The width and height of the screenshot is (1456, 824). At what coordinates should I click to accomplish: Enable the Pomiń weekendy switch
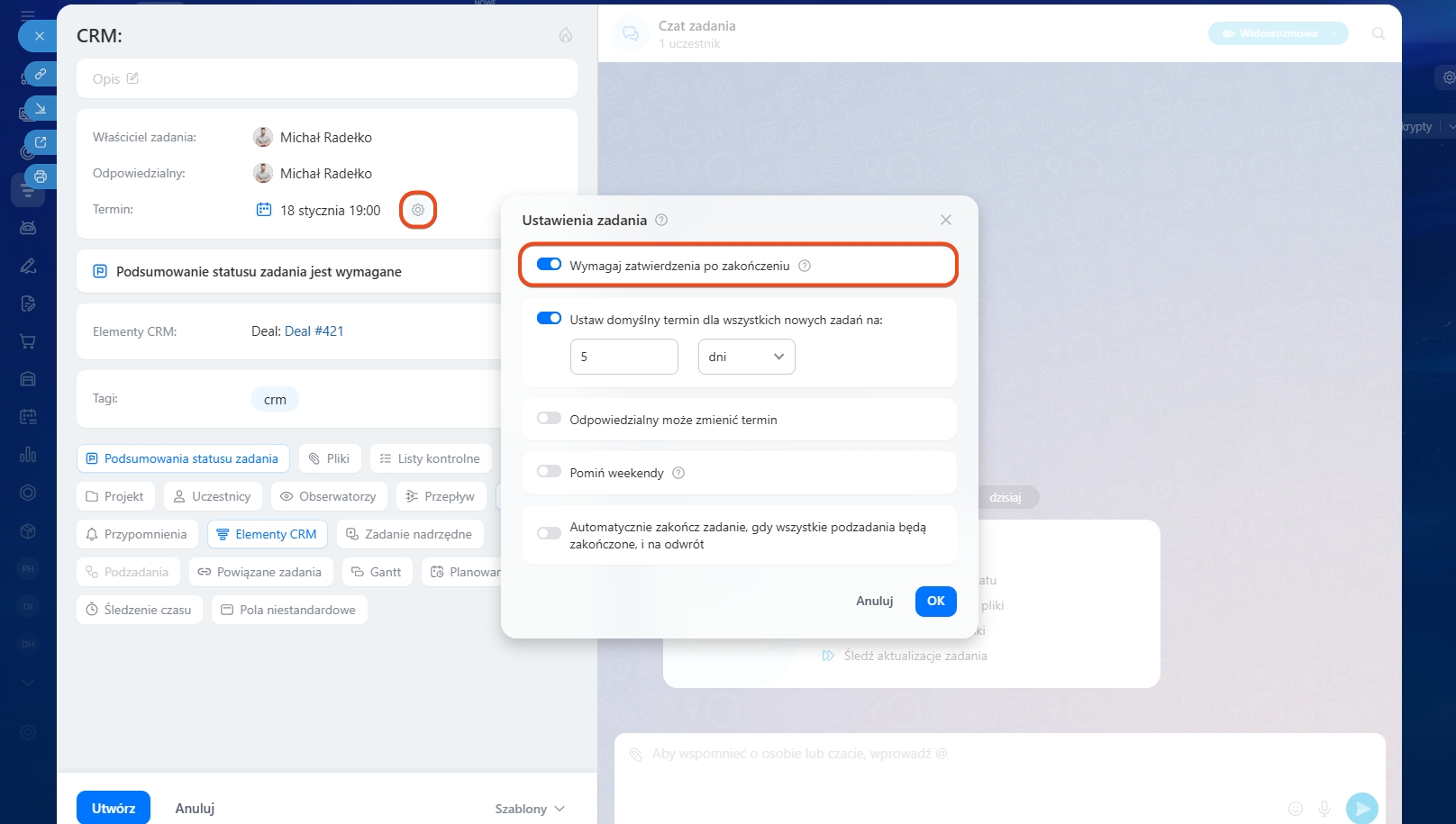point(549,472)
